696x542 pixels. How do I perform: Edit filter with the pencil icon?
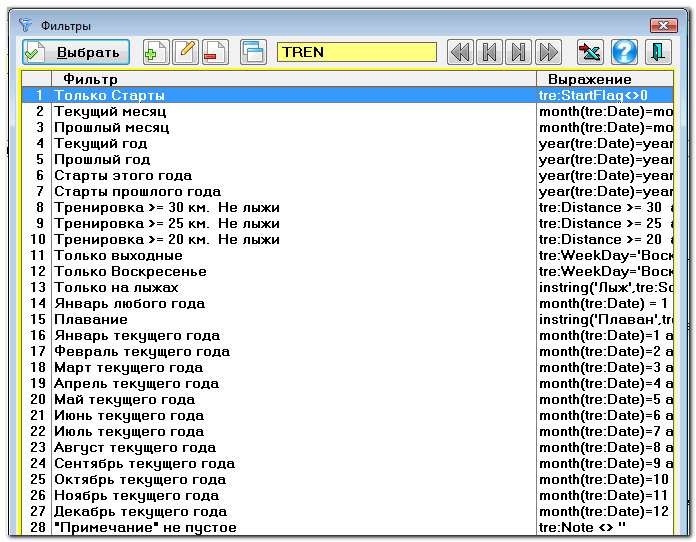pos(185,52)
